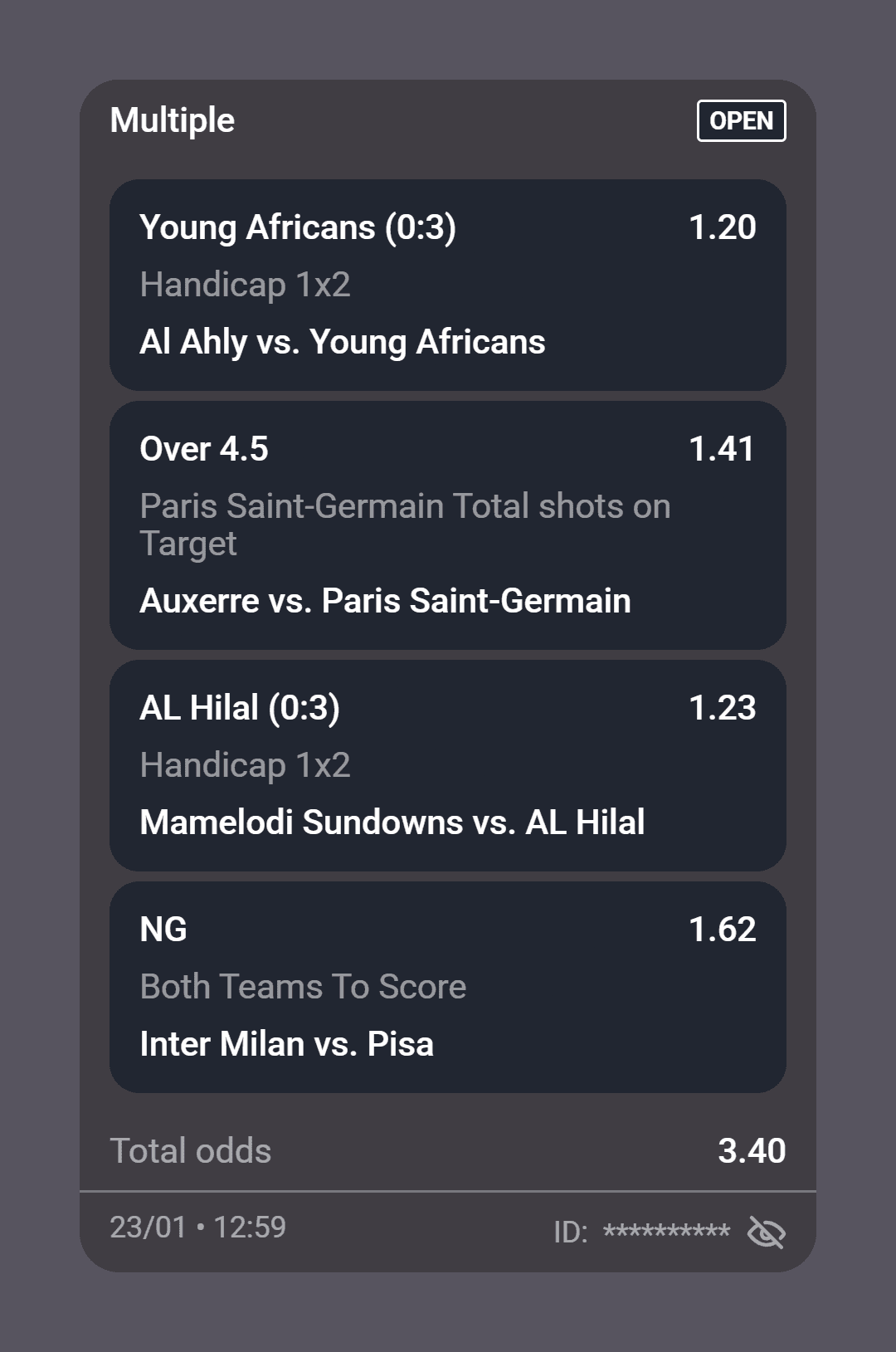Click the 1.23 odds value

(722, 708)
